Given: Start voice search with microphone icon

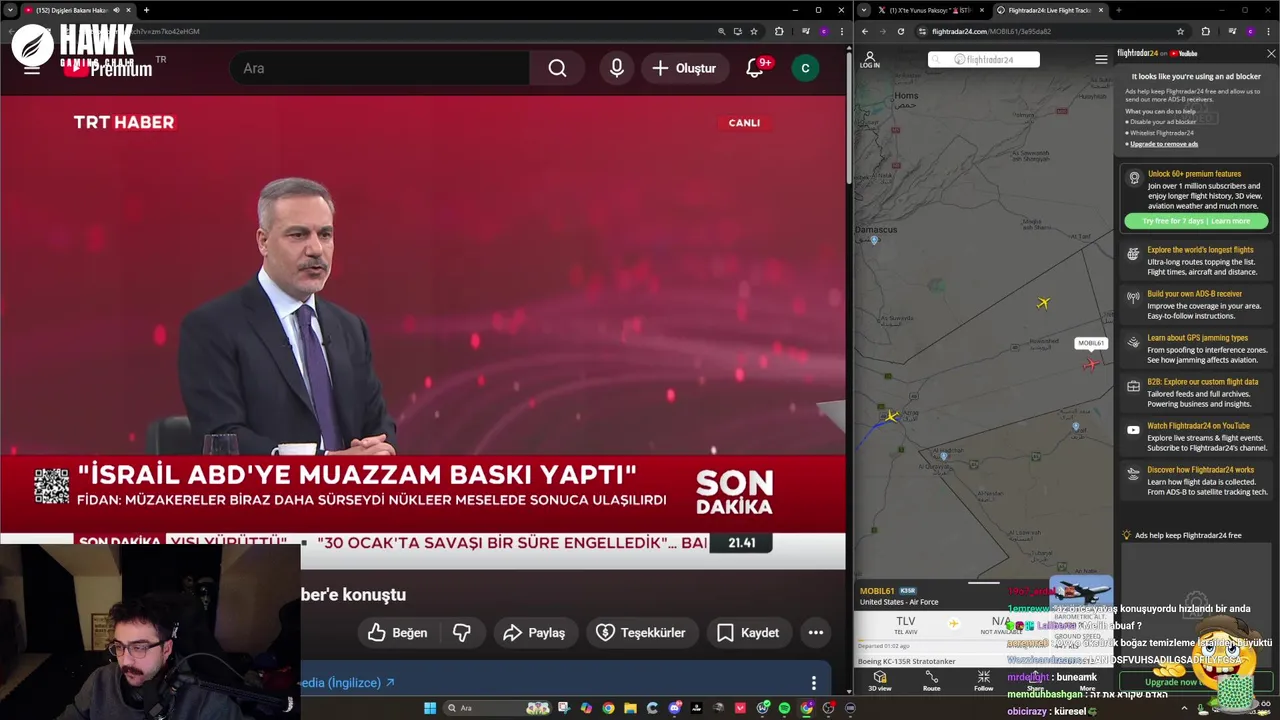Looking at the screenshot, I should (617, 68).
